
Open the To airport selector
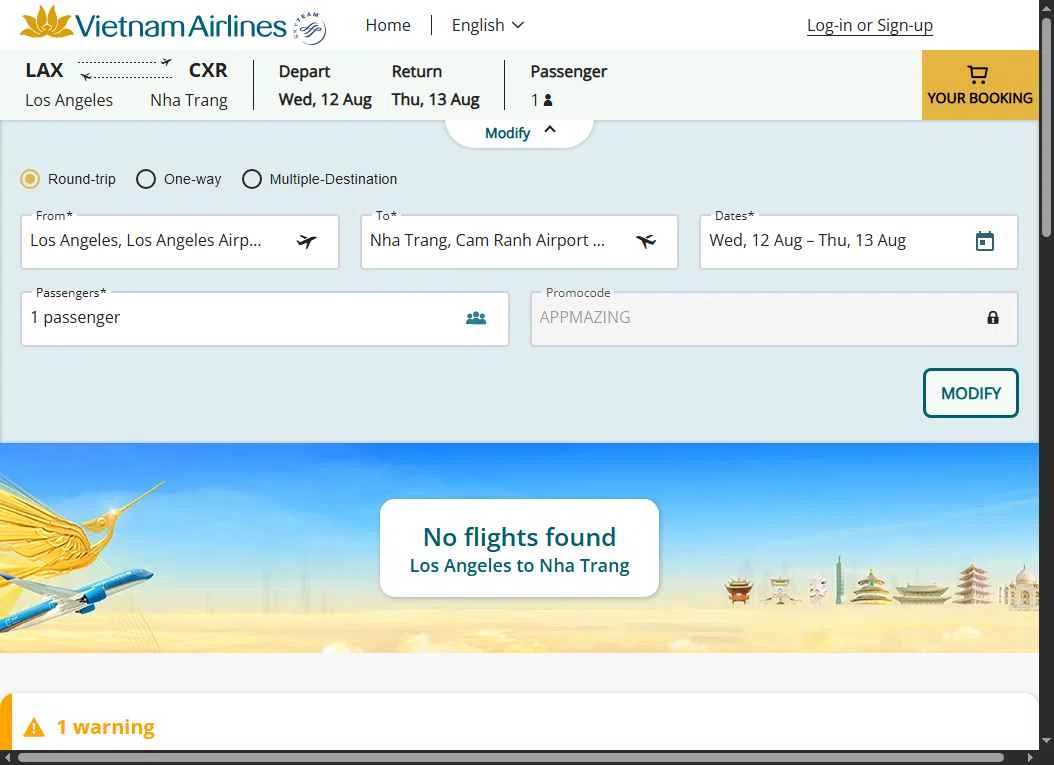point(519,241)
